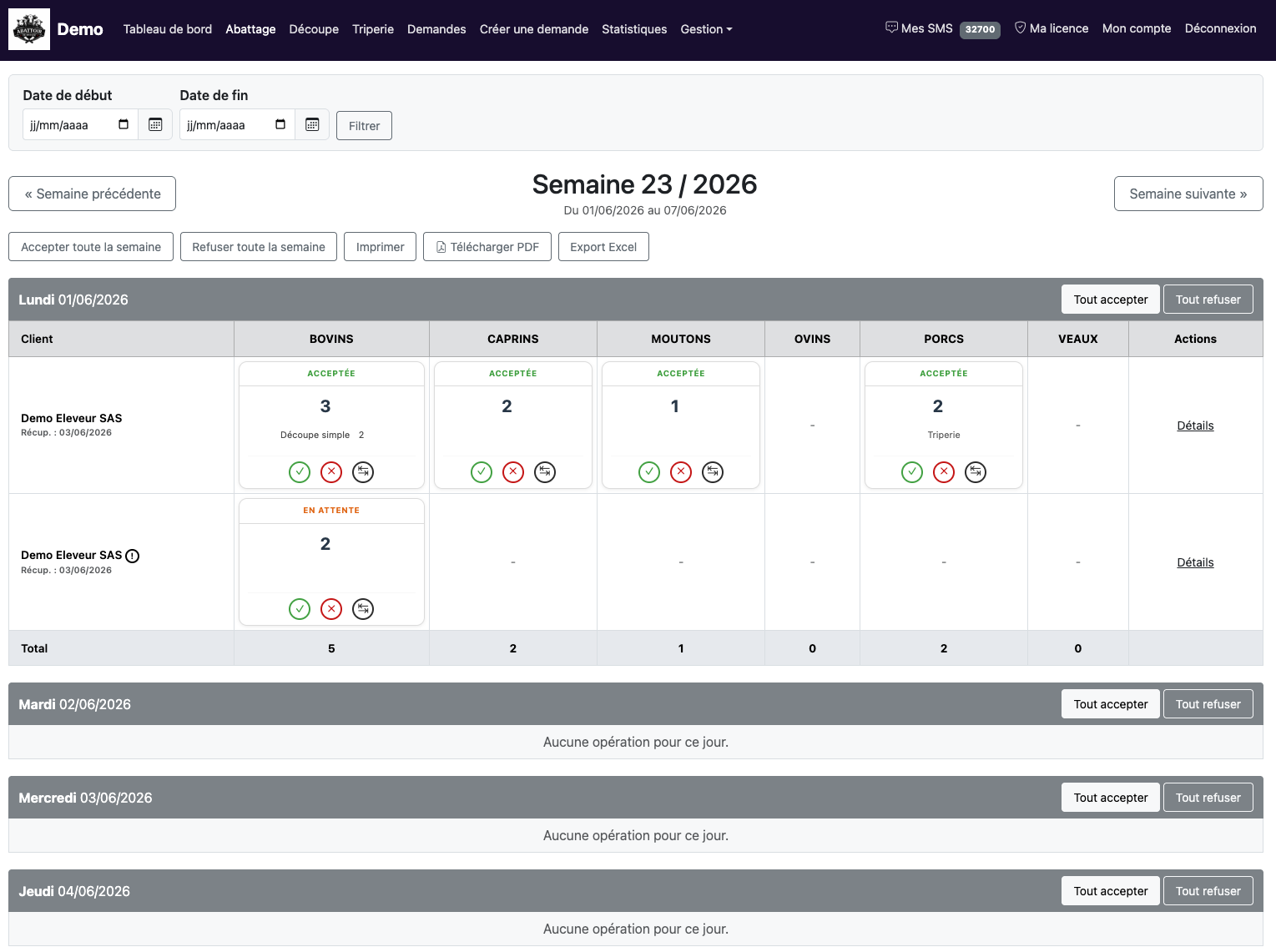Expand the Gestion dropdown menu
This screenshot has height=952, width=1276.
point(706,29)
